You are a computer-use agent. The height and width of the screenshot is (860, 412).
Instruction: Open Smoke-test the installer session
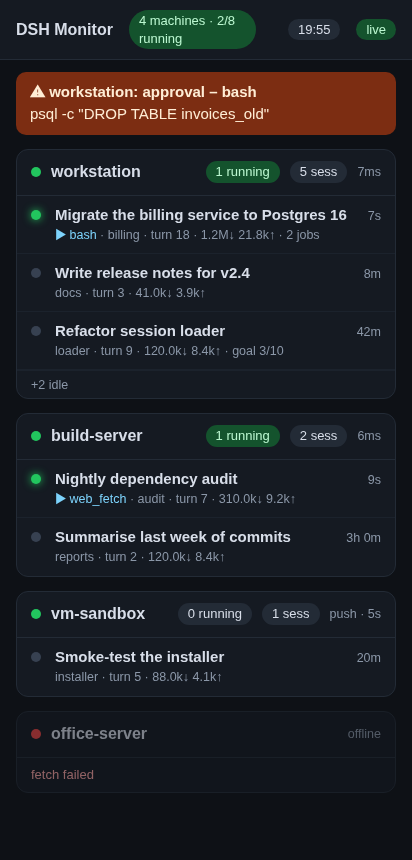[206, 666]
